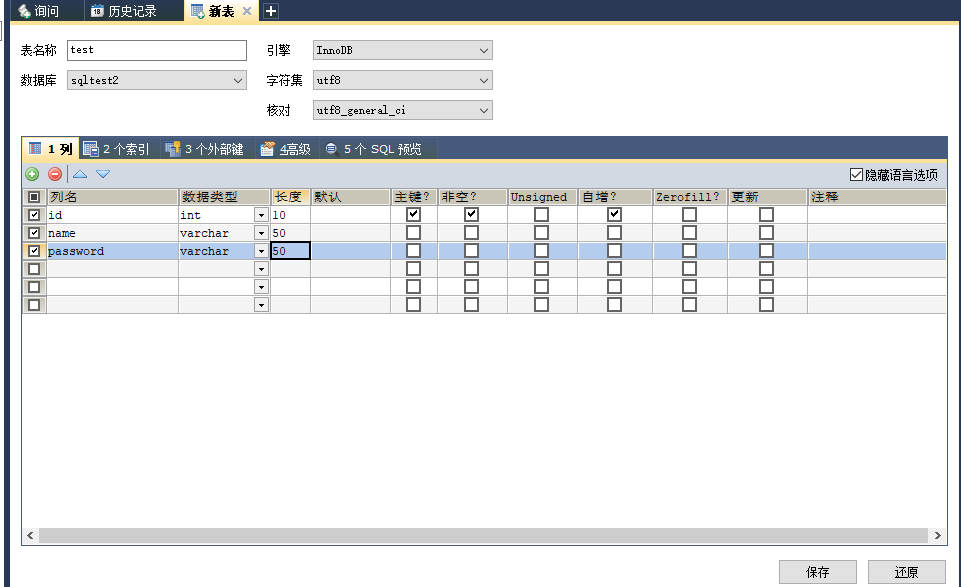Click the 还原 button
The image size is (961, 587).
point(908,572)
